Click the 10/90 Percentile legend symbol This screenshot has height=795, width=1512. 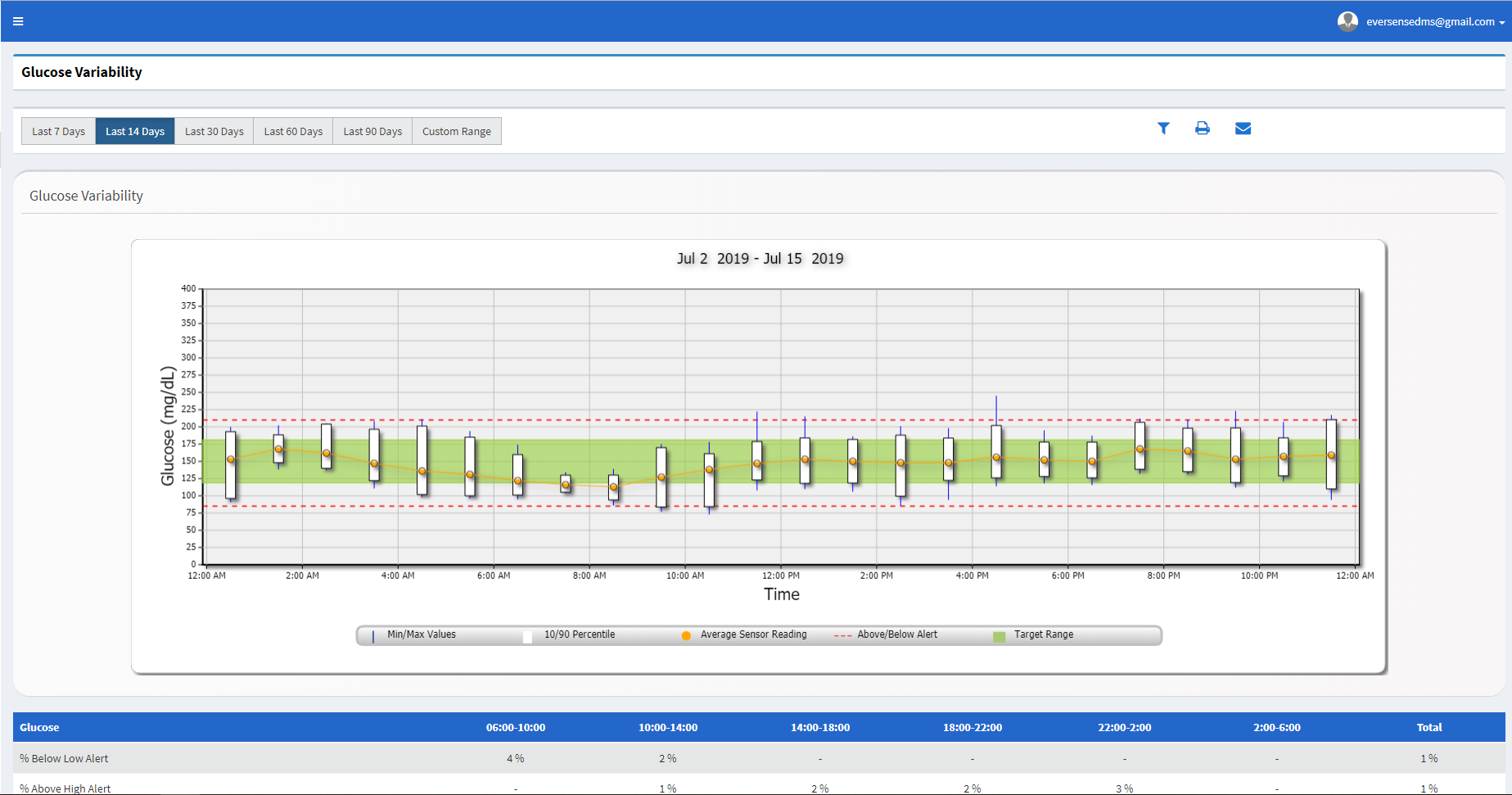527,635
